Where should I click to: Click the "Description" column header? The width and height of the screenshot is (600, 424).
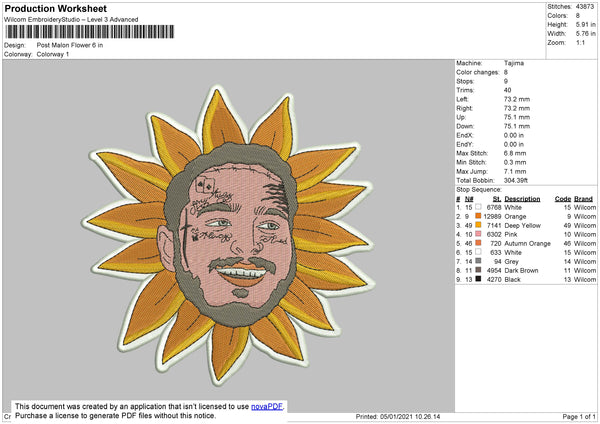(522, 199)
